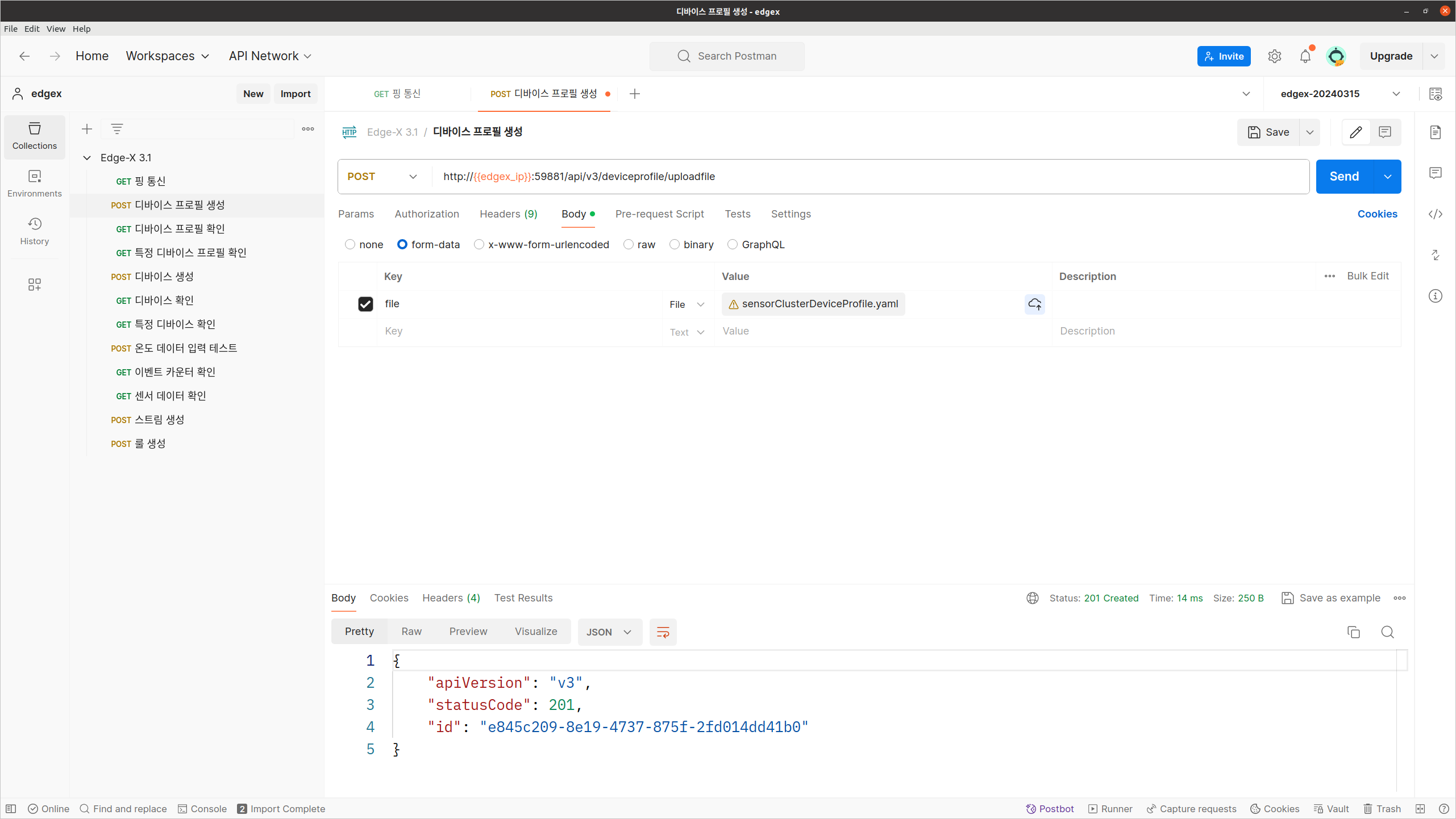Go forward with the right arrow
1456x819 pixels.
point(55,56)
